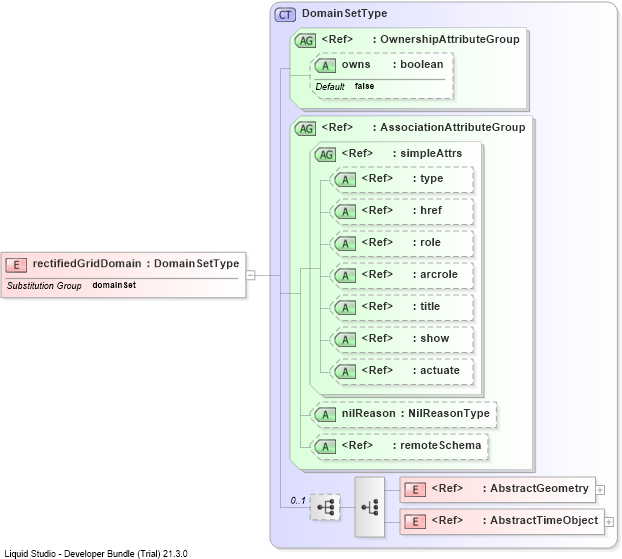Click 'rectifiedGridDomain : DomainSetType' label
This screenshot has width=622, height=559.
(x=136, y=263)
